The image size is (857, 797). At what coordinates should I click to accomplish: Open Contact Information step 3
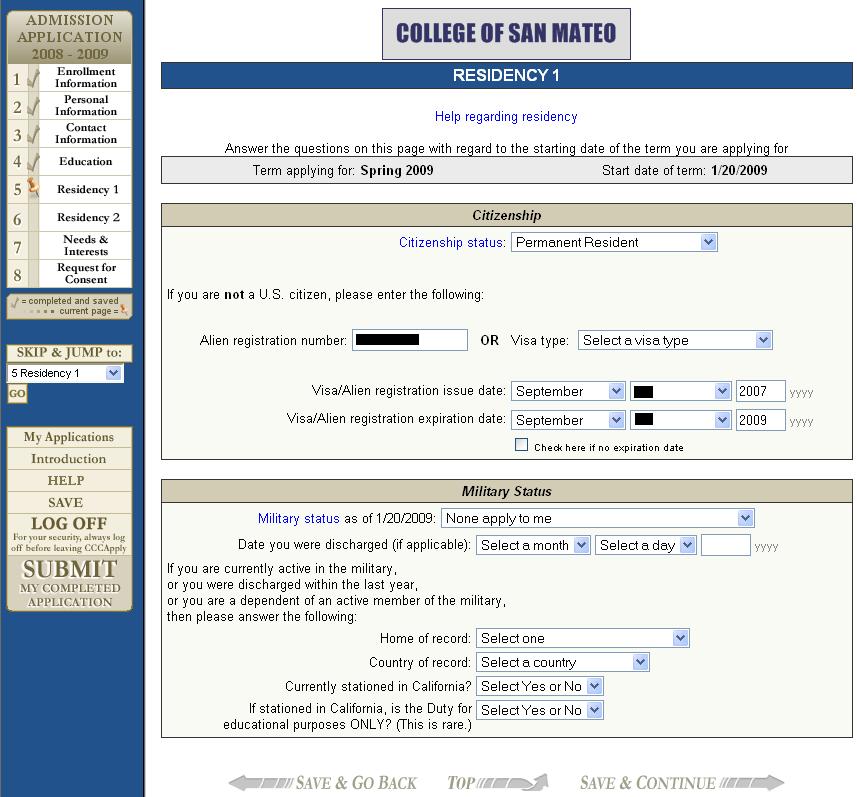click(x=86, y=133)
